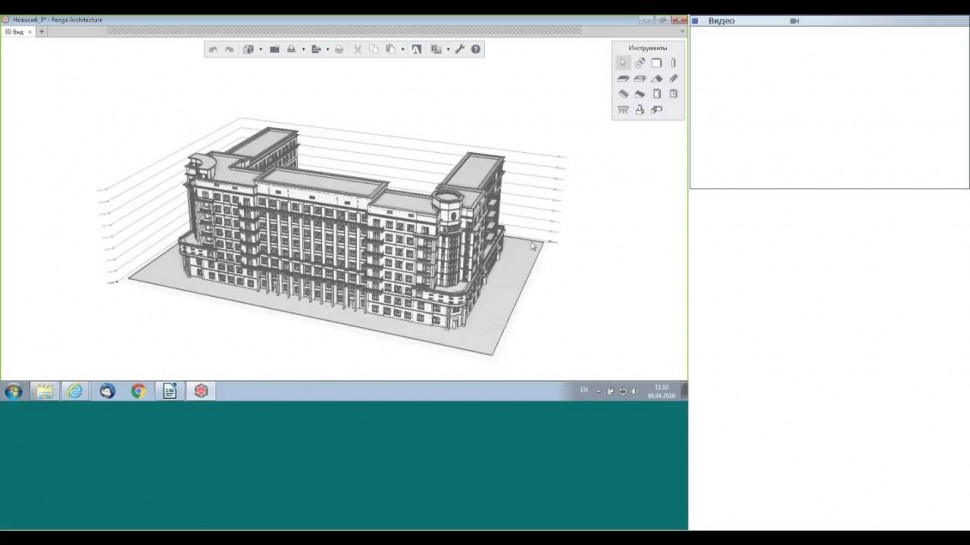This screenshot has width=970, height=545.
Task: Click the Print icon in toolbar
Action: coord(339,49)
